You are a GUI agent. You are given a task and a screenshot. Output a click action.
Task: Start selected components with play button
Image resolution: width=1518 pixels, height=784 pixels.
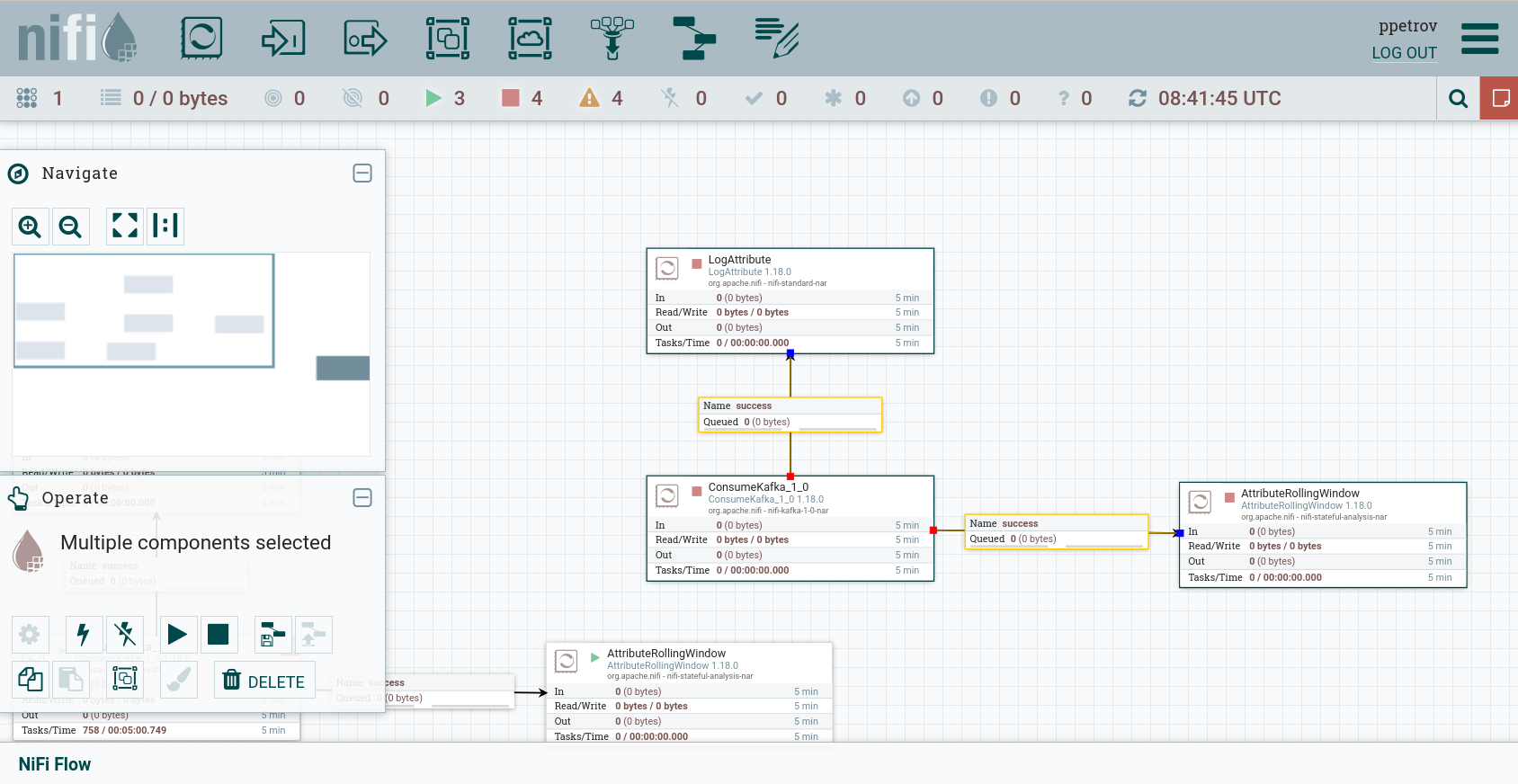[177, 635]
